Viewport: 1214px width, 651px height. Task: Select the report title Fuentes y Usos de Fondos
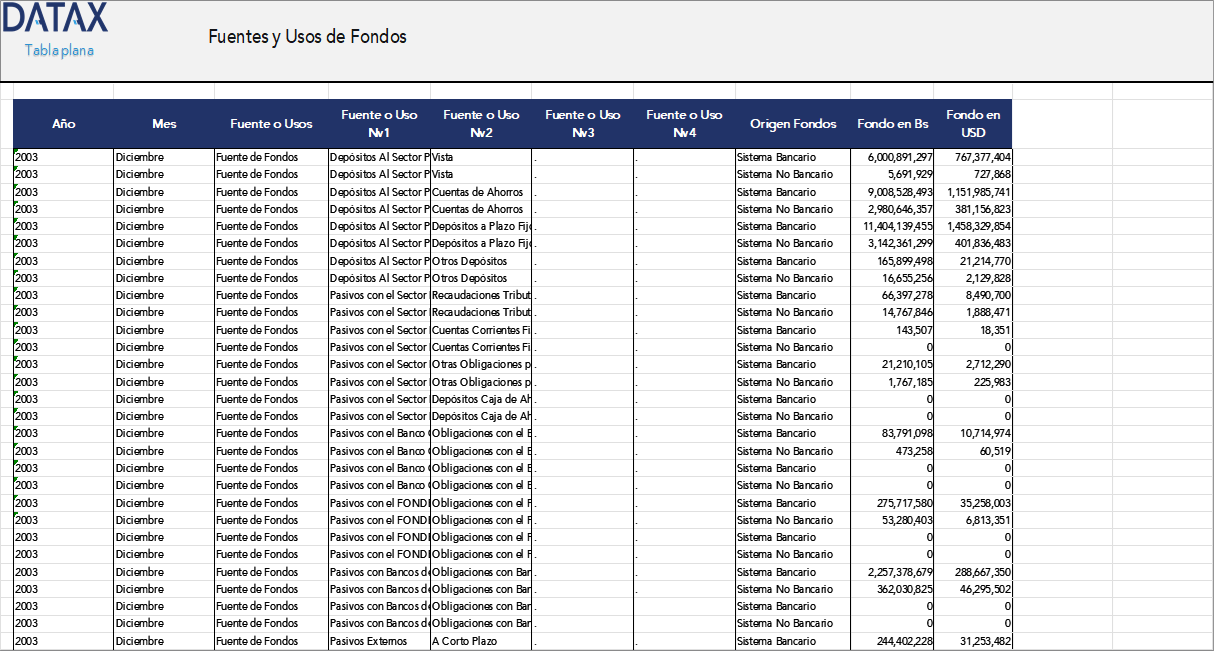(x=306, y=36)
